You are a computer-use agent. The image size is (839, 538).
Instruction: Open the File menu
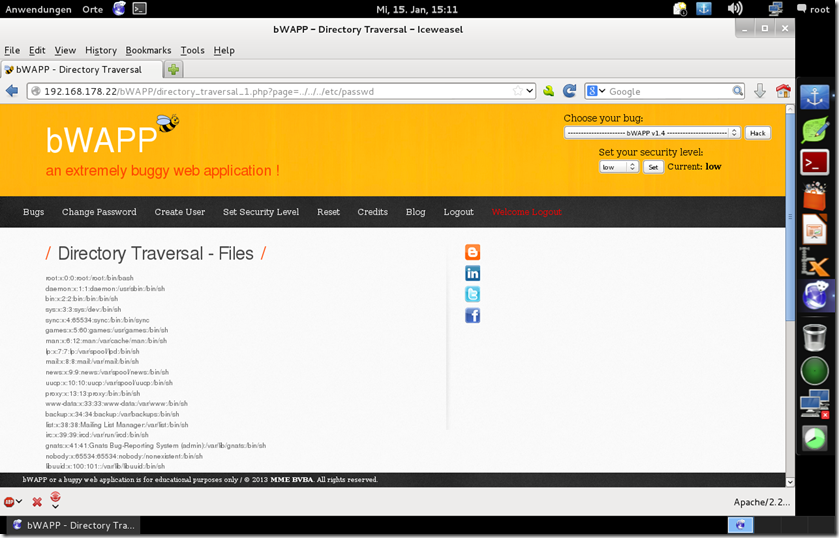[12, 50]
